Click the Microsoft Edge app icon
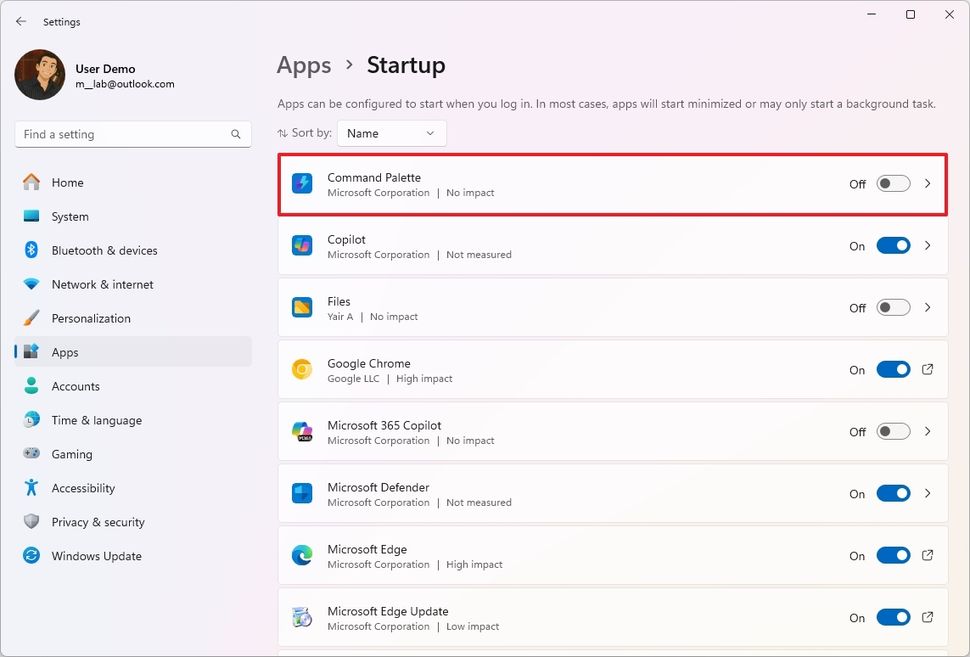The height and width of the screenshot is (657, 970). [302, 556]
